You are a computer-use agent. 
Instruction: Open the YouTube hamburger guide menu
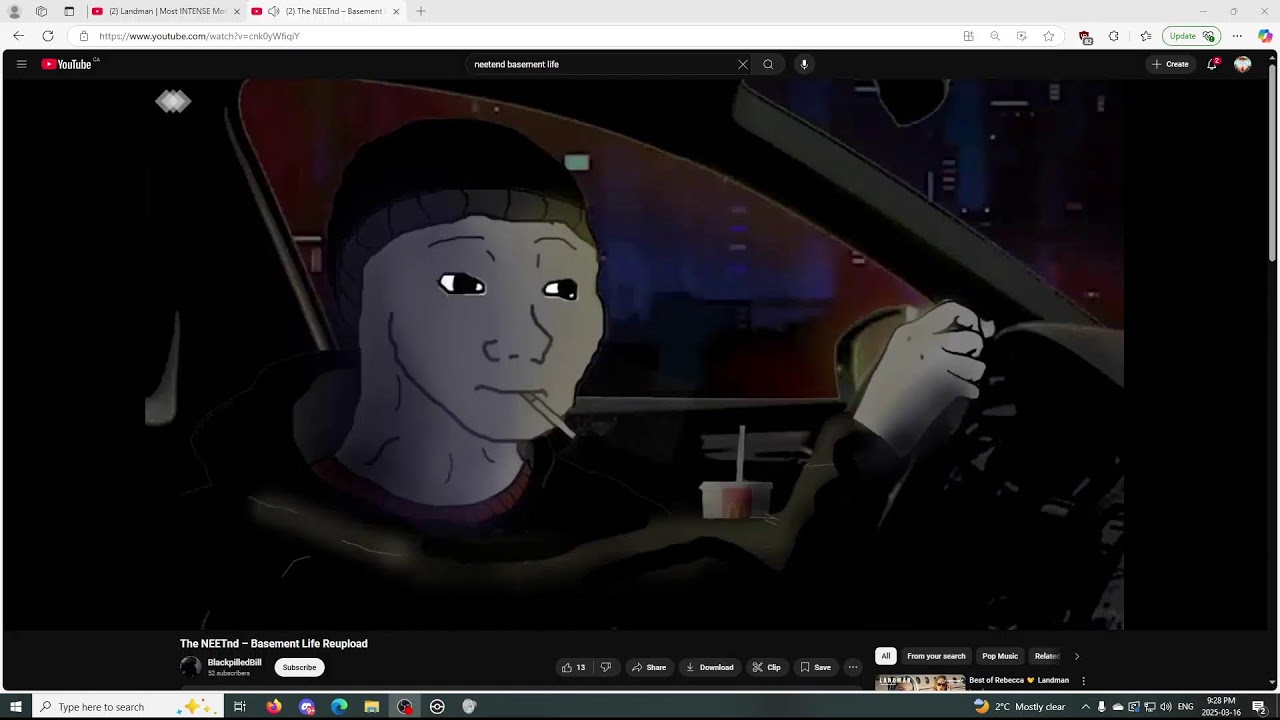pyautogui.click(x=21, y=64)
